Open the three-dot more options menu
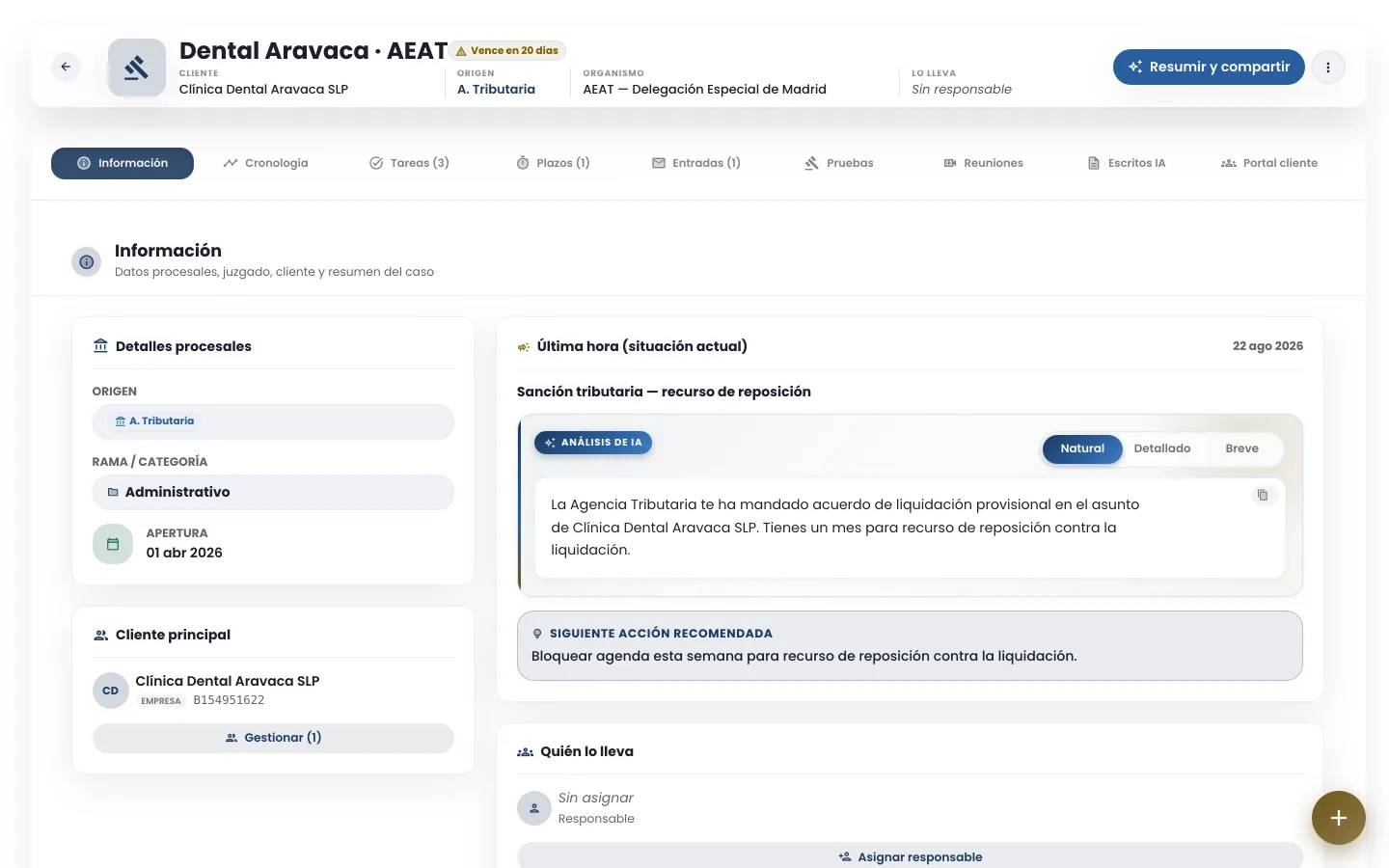Screen dimensions: 1389x868 tap(1328, 68)
